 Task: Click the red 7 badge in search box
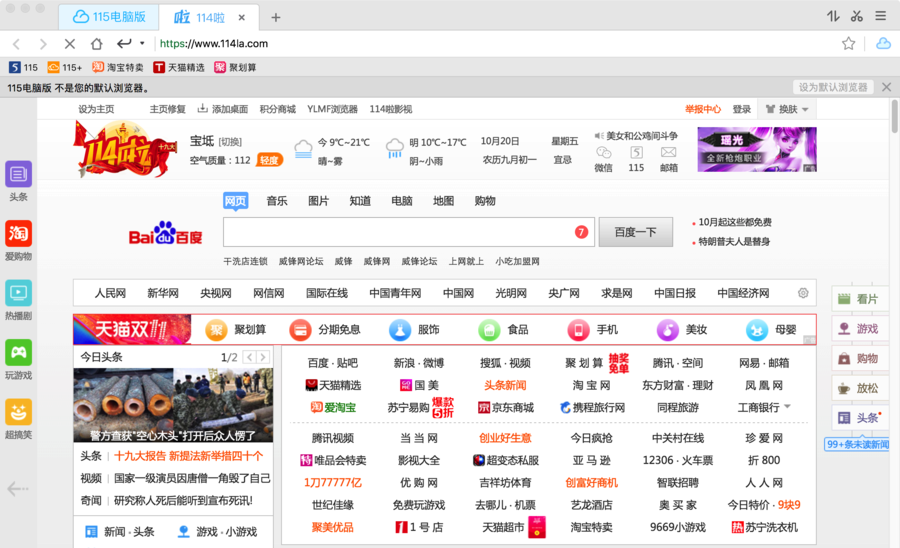coord(581,232)
